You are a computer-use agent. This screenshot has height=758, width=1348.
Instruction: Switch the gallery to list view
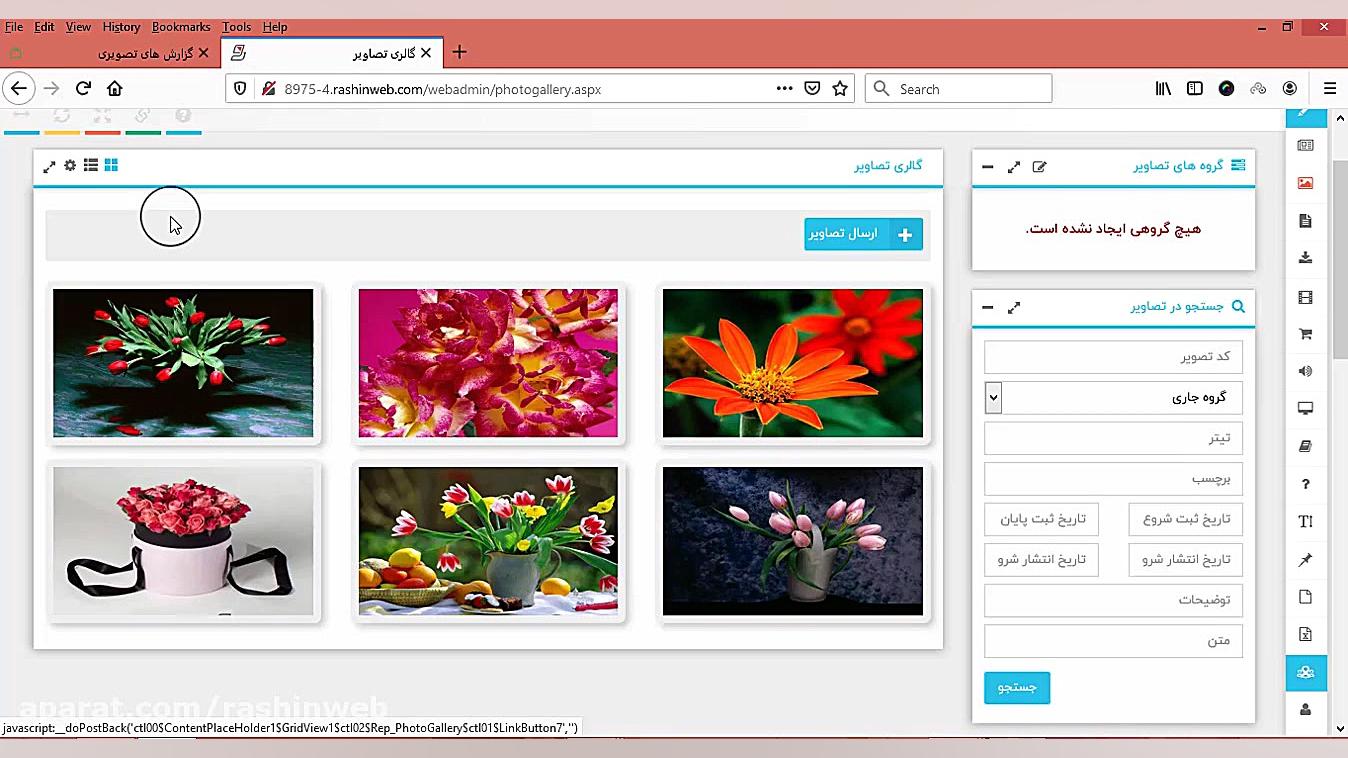(x=91, y=165)
